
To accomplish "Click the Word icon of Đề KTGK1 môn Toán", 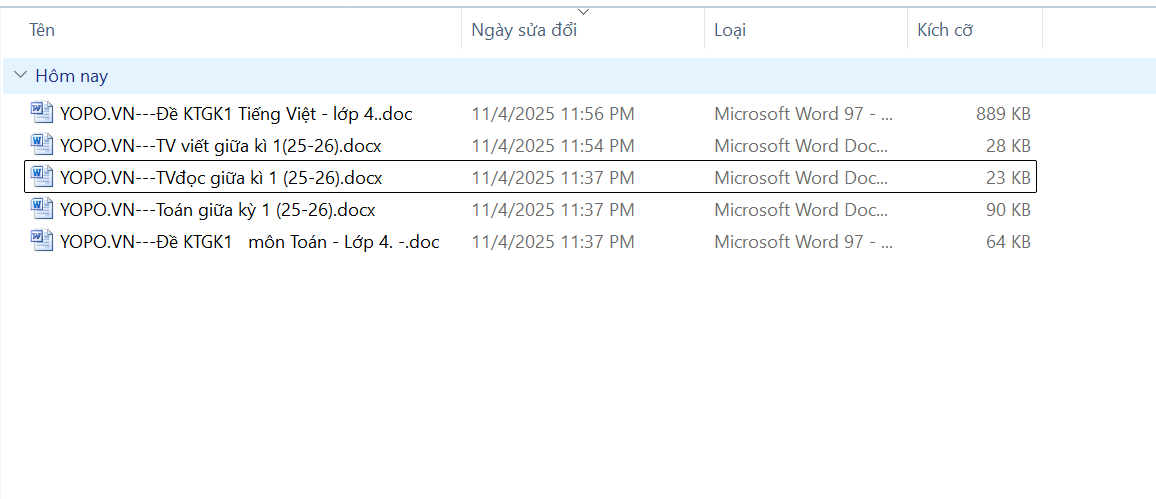I will (42, 241).
